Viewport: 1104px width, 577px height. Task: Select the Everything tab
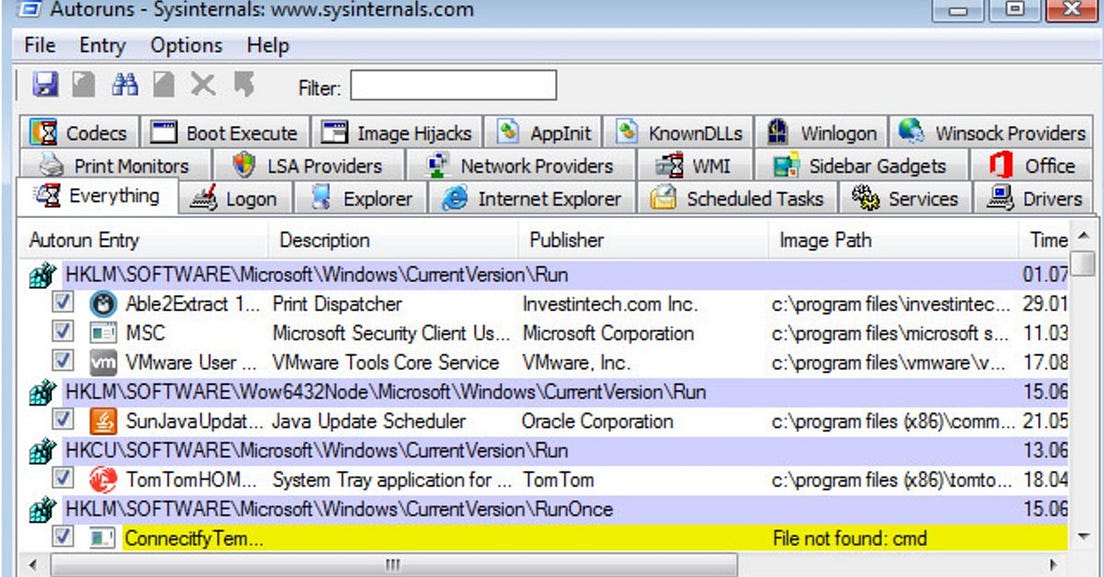97,196
